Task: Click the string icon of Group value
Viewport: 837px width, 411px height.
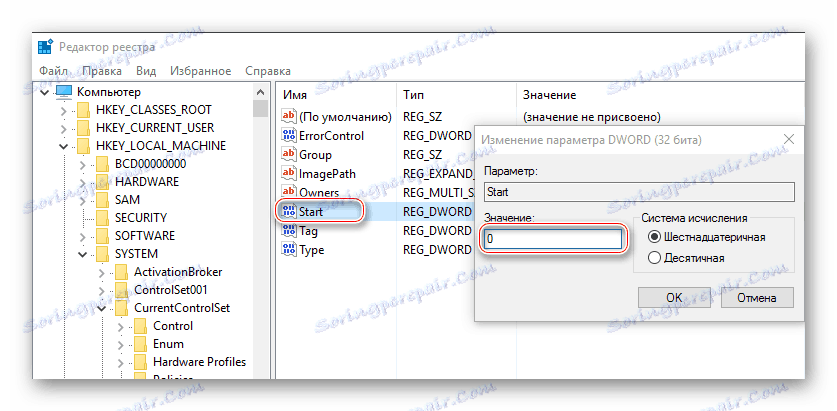Action: point(288,155)
